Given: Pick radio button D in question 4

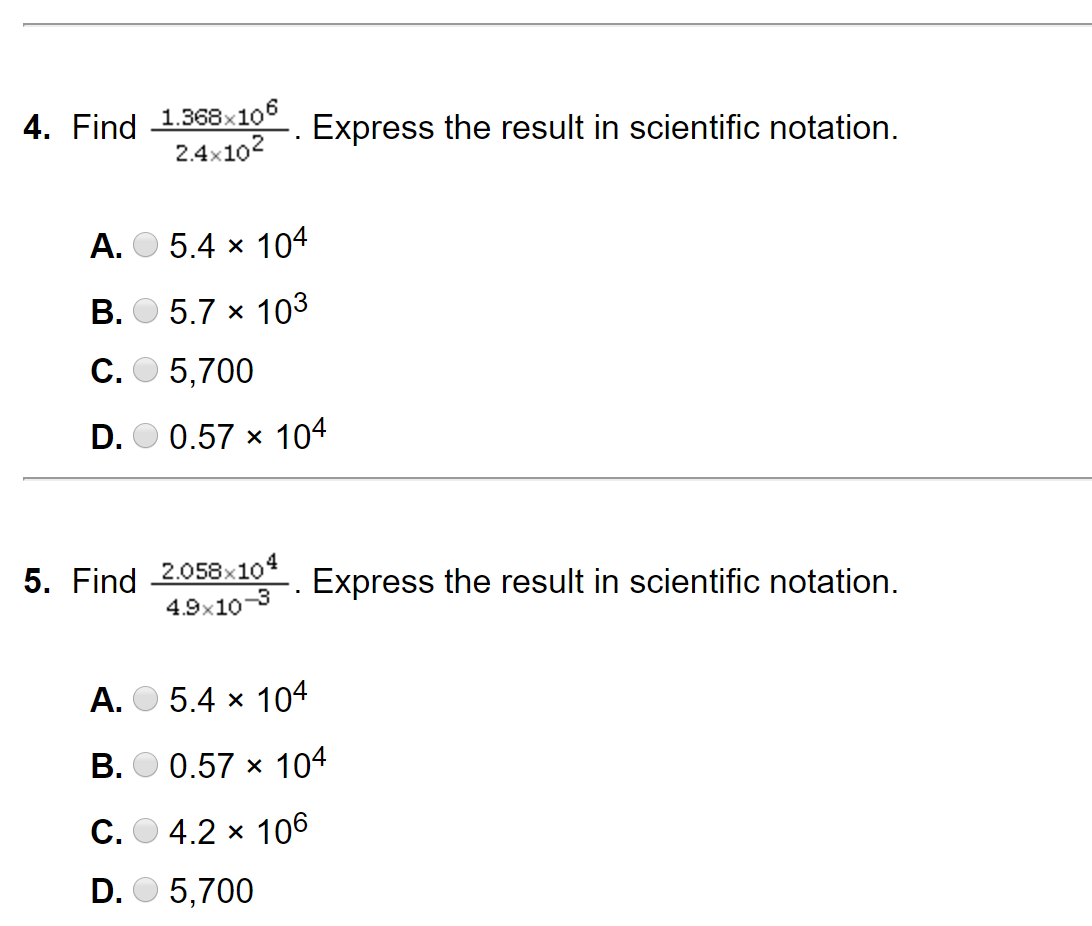Looking at the screenshot, I should click(x=146, y=437).
